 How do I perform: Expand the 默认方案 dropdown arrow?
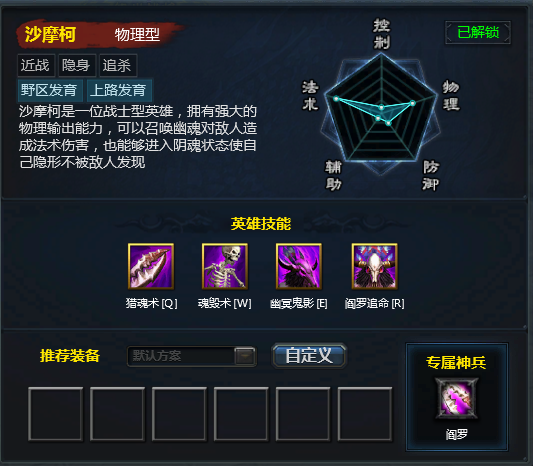244,356
